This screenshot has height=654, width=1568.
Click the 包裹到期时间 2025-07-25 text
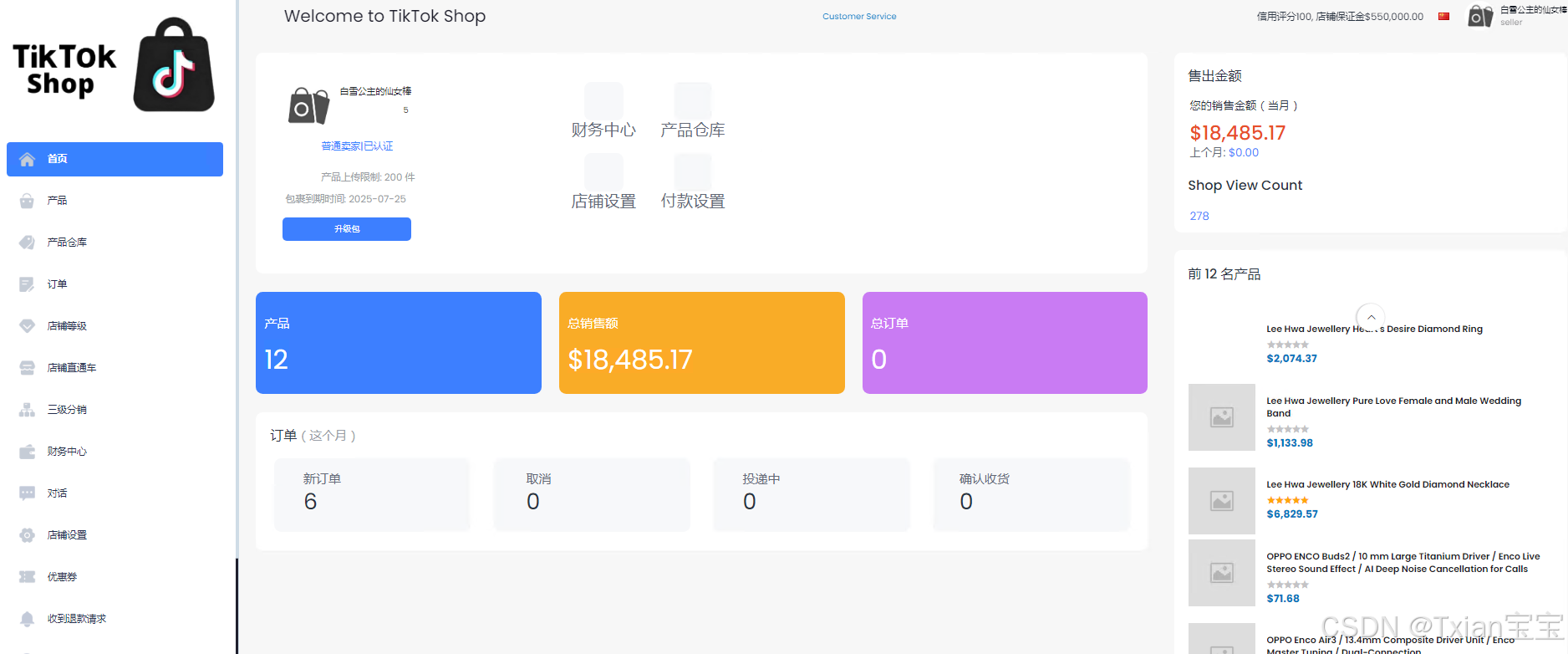click(x=346, y=199)
